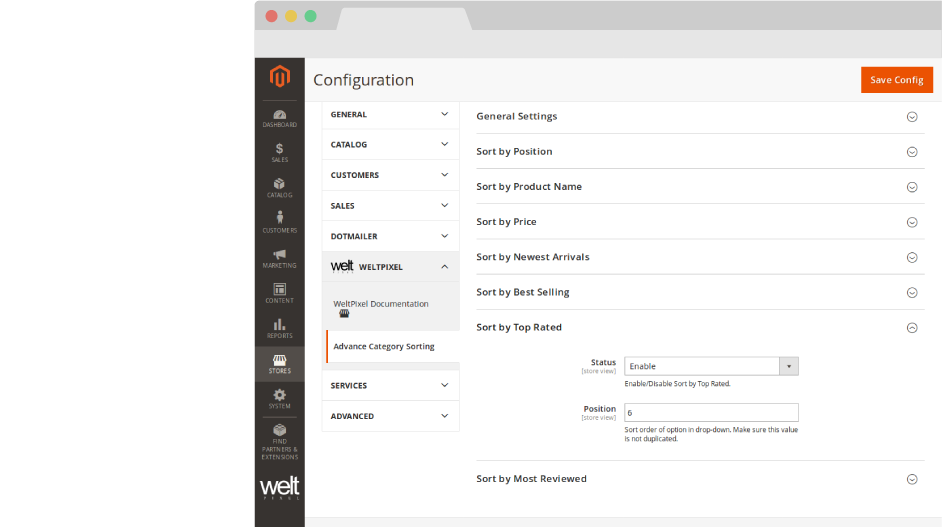Screen dimensions: 942x527
Task: Open the Sales sidebar icon
Action: [279, 153]
